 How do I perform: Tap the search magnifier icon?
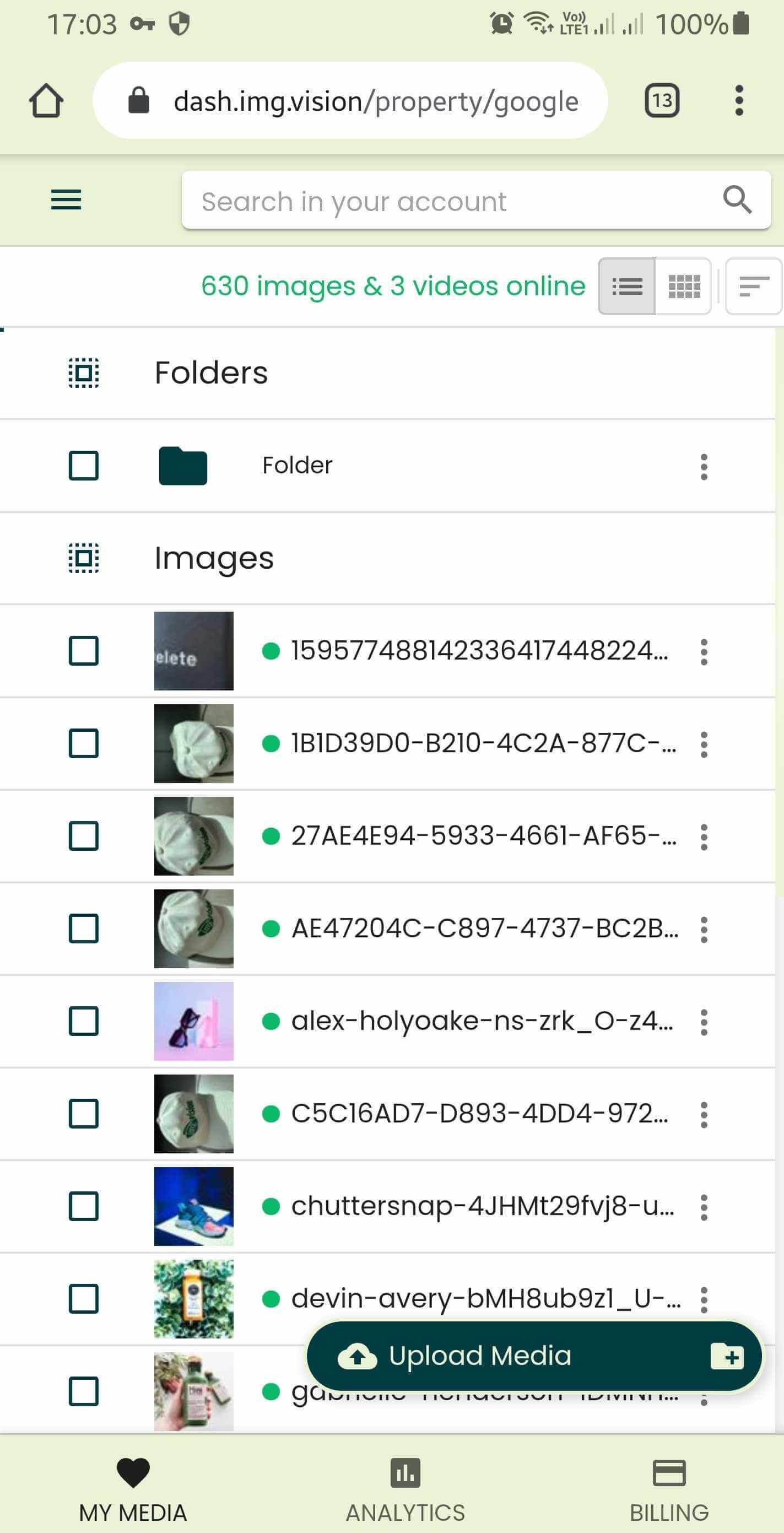tap(737, 199)
